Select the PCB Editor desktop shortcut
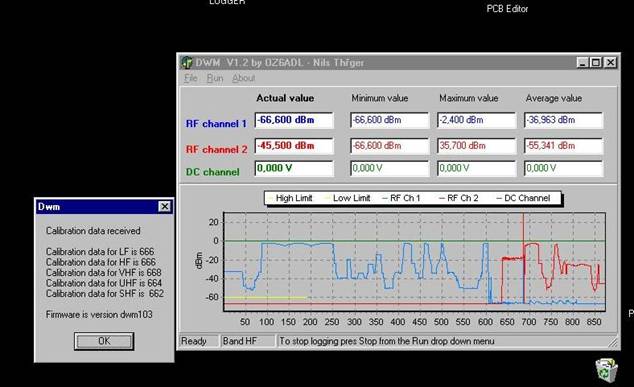634x387 pixels. click(x=507, y=8)
